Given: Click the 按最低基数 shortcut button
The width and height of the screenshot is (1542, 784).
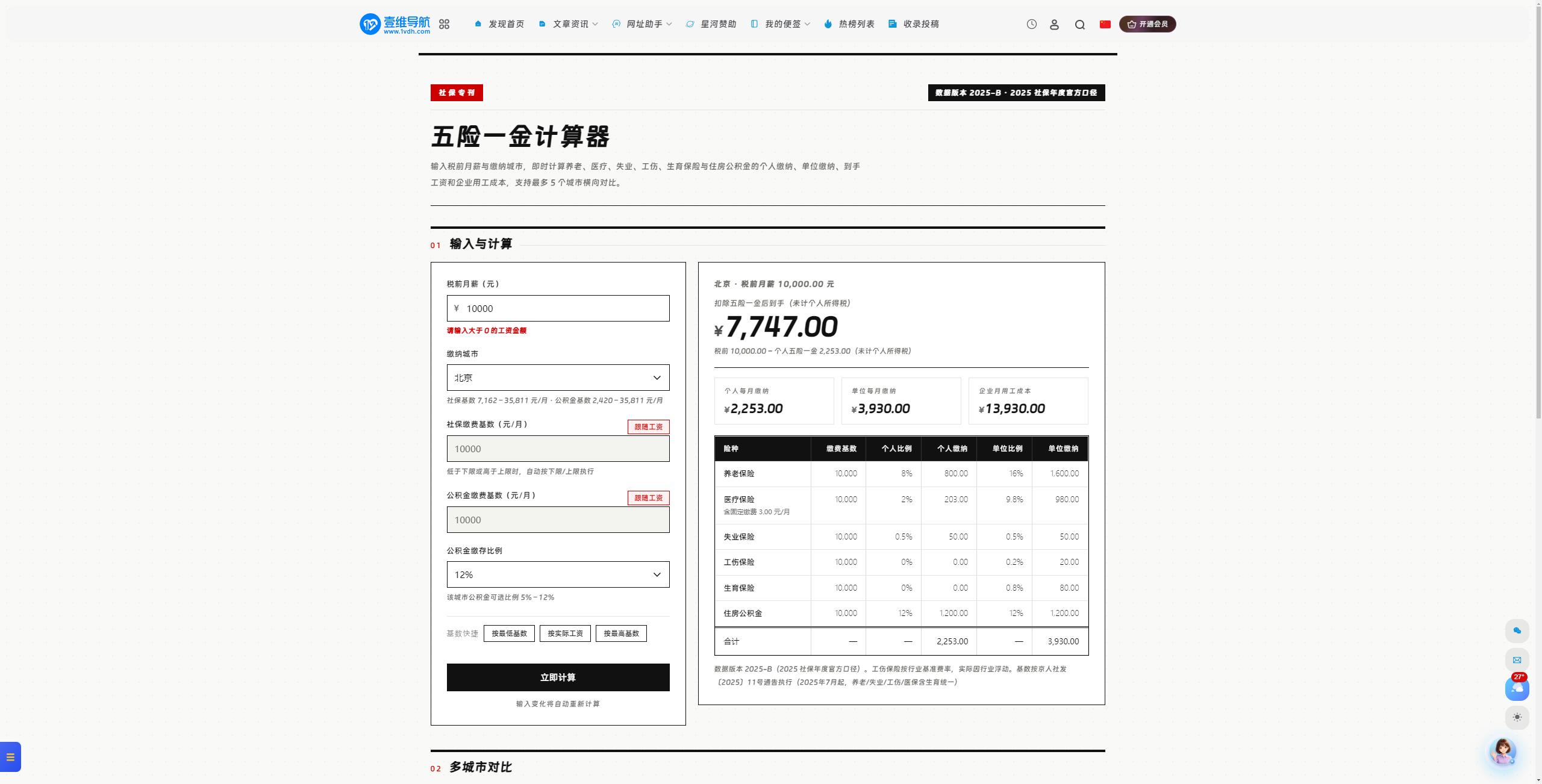Looking at the screenshot, I should [509, 633].
